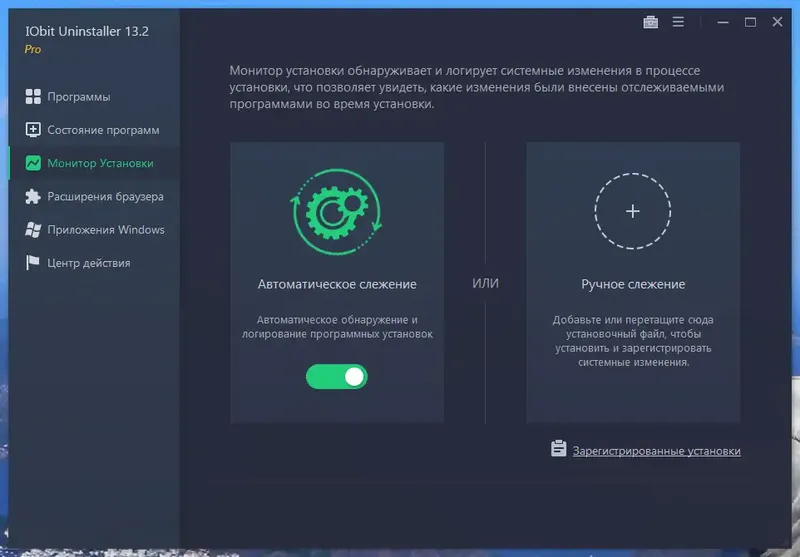The height and width of the screenshot is (557, 800).
Task: Click the Автоматическое обнаружение description text
Action: coord(337,327)
